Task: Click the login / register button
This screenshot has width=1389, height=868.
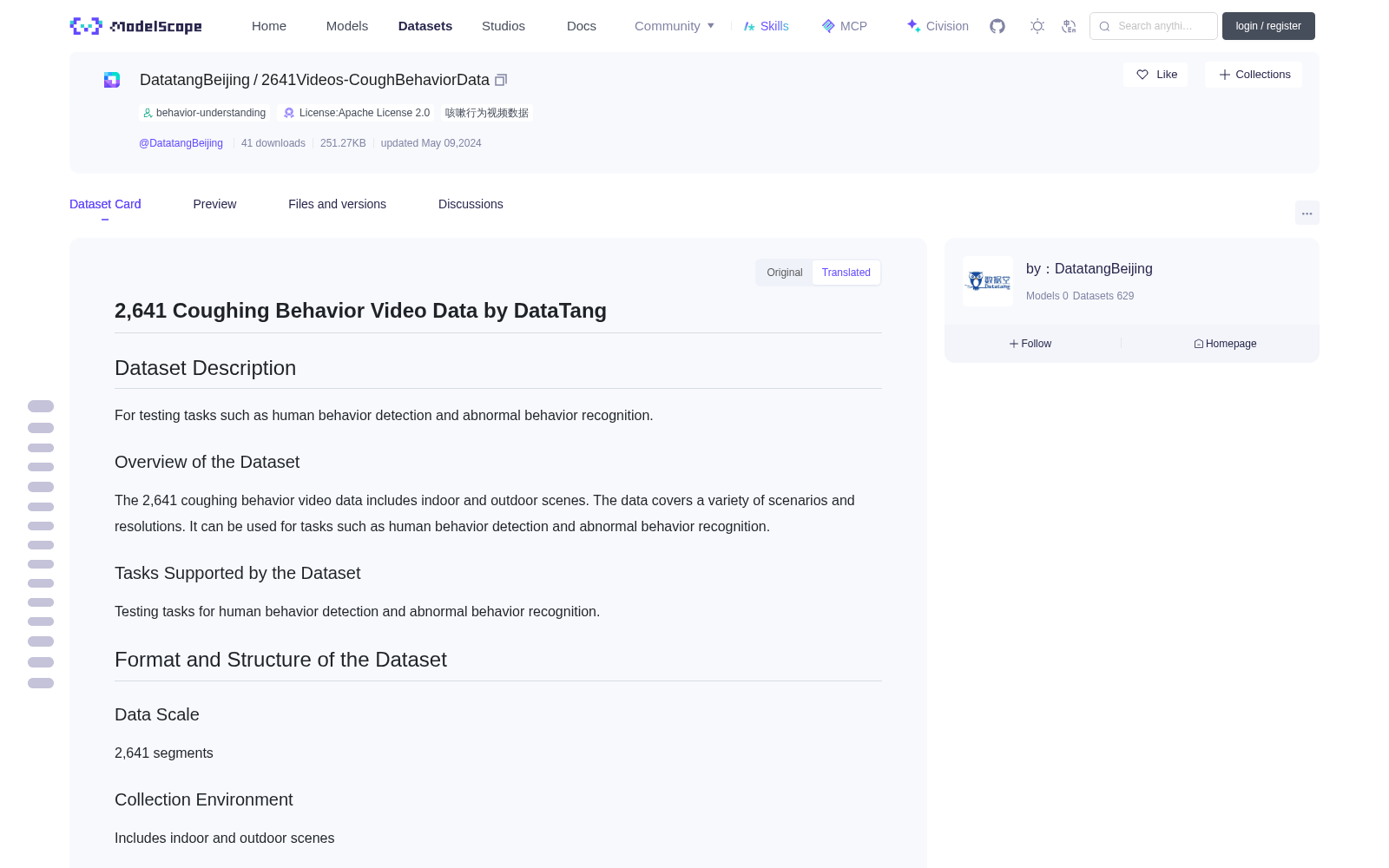Action: point(1268,26)
